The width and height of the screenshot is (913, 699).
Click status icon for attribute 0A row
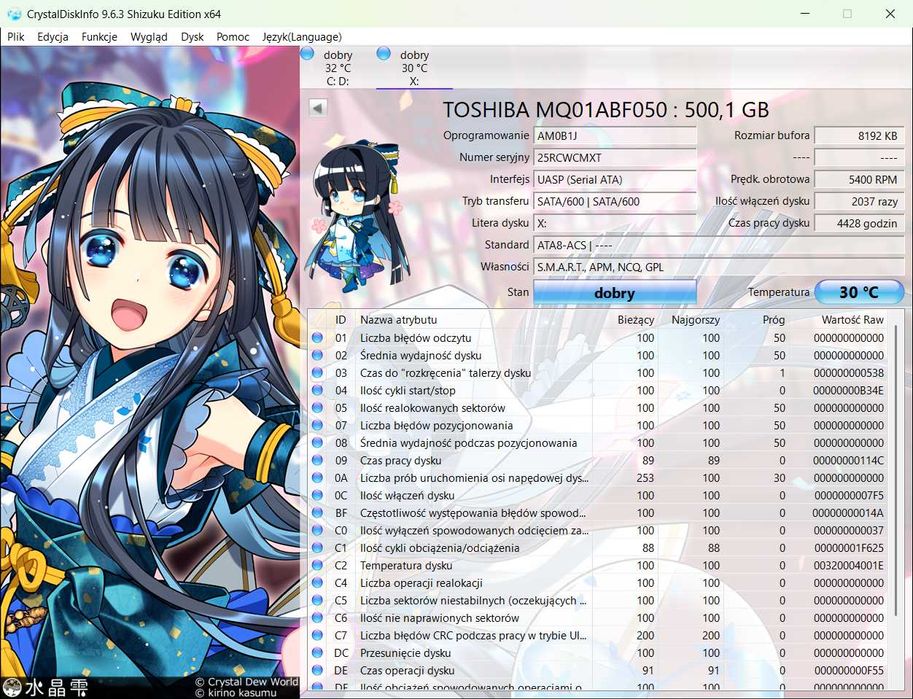[317, 477]
